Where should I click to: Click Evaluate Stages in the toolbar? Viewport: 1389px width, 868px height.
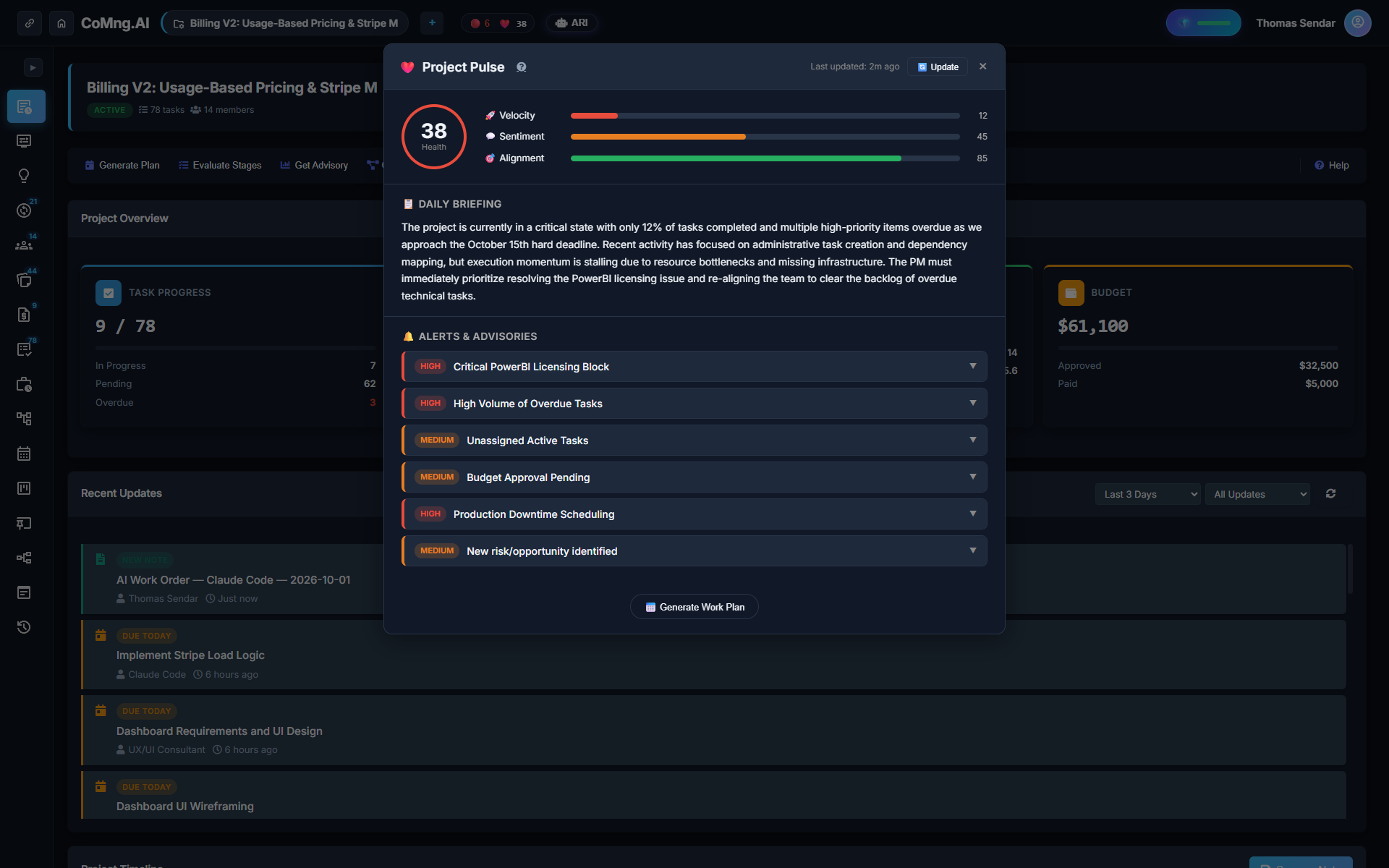[220, 166]
